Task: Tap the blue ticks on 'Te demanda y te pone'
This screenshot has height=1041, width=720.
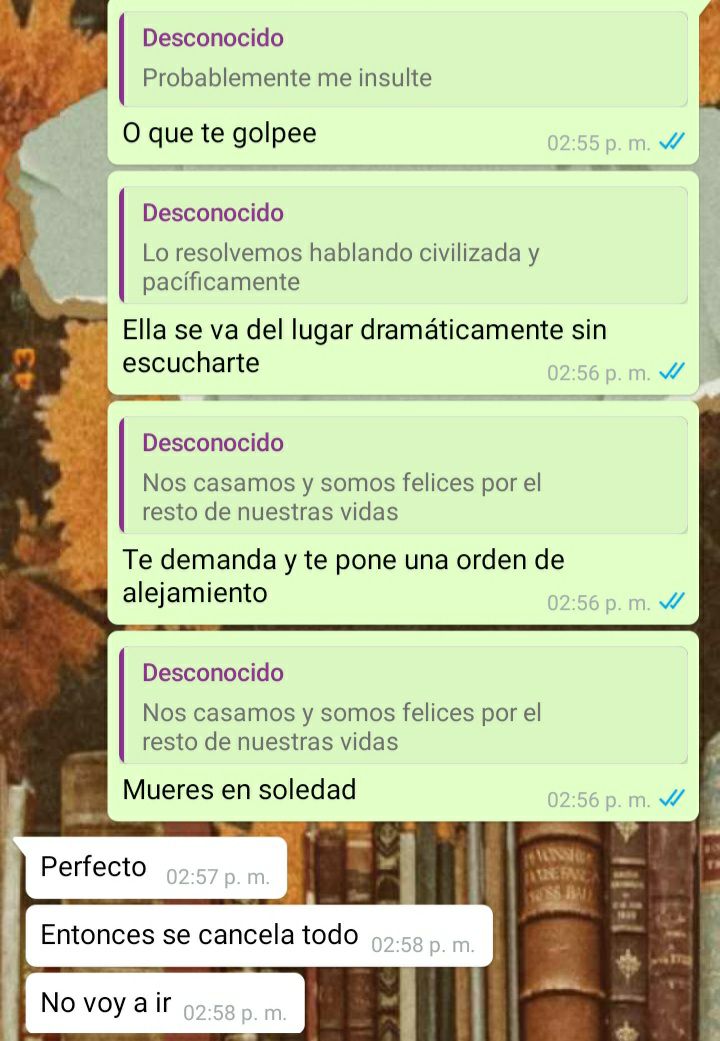Action: tap(672, 601)
